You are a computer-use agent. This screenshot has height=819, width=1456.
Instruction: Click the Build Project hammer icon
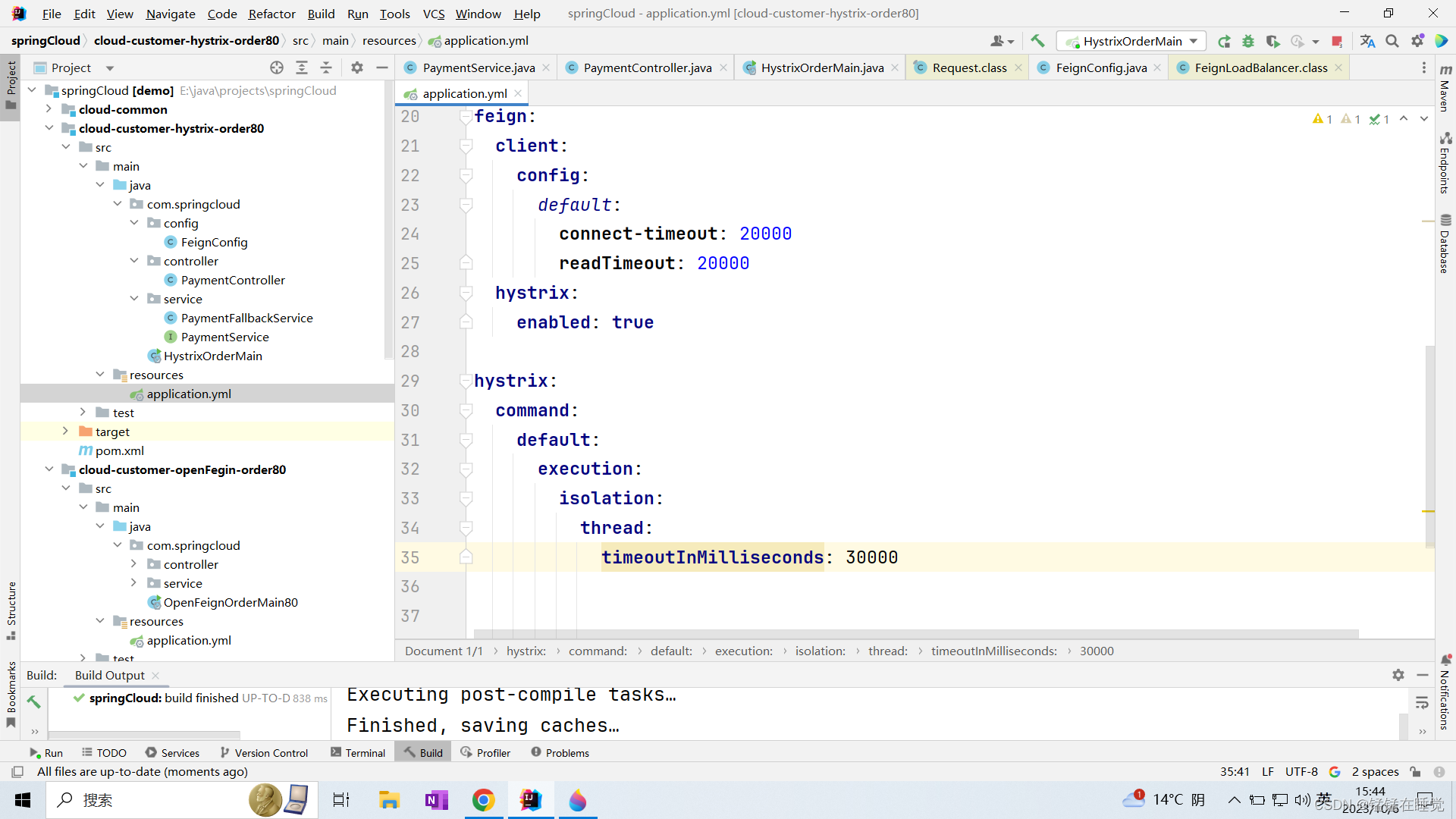pyautogui.click(x=1037, y=41)
